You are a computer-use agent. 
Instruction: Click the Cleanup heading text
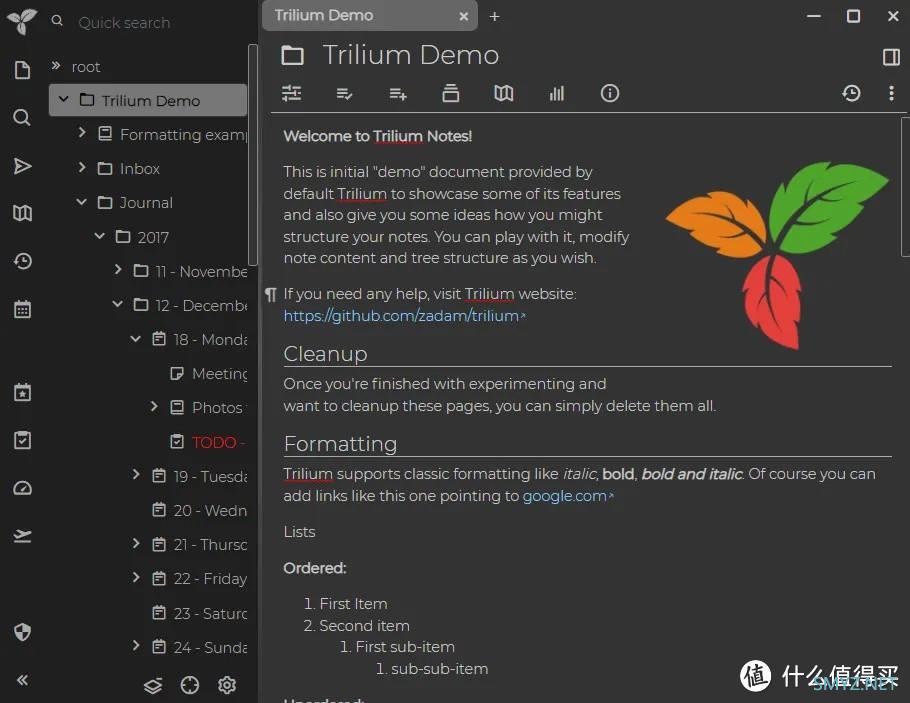[x=326, y=354]
